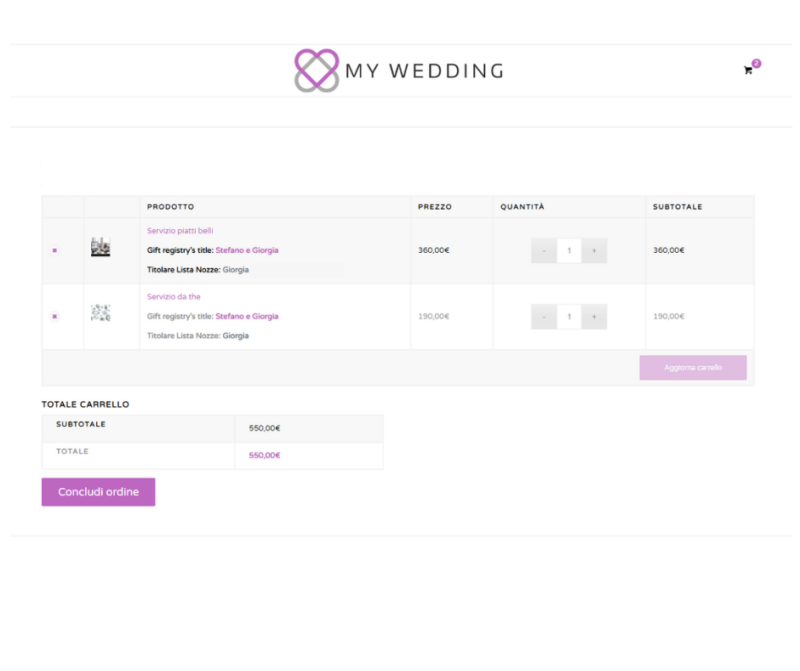This screenshot has width=800, height=671.
Task: Open Servizio piatti belli product thumbnail
Action: [100, 248]
